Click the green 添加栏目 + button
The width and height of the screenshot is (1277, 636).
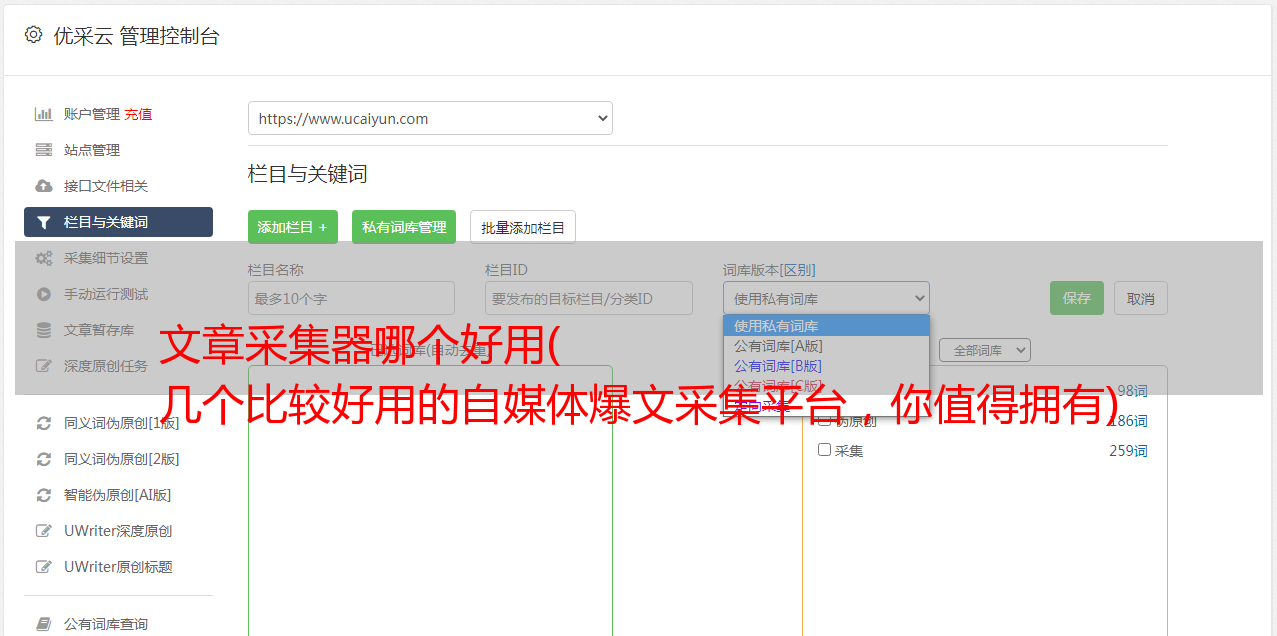293,227
